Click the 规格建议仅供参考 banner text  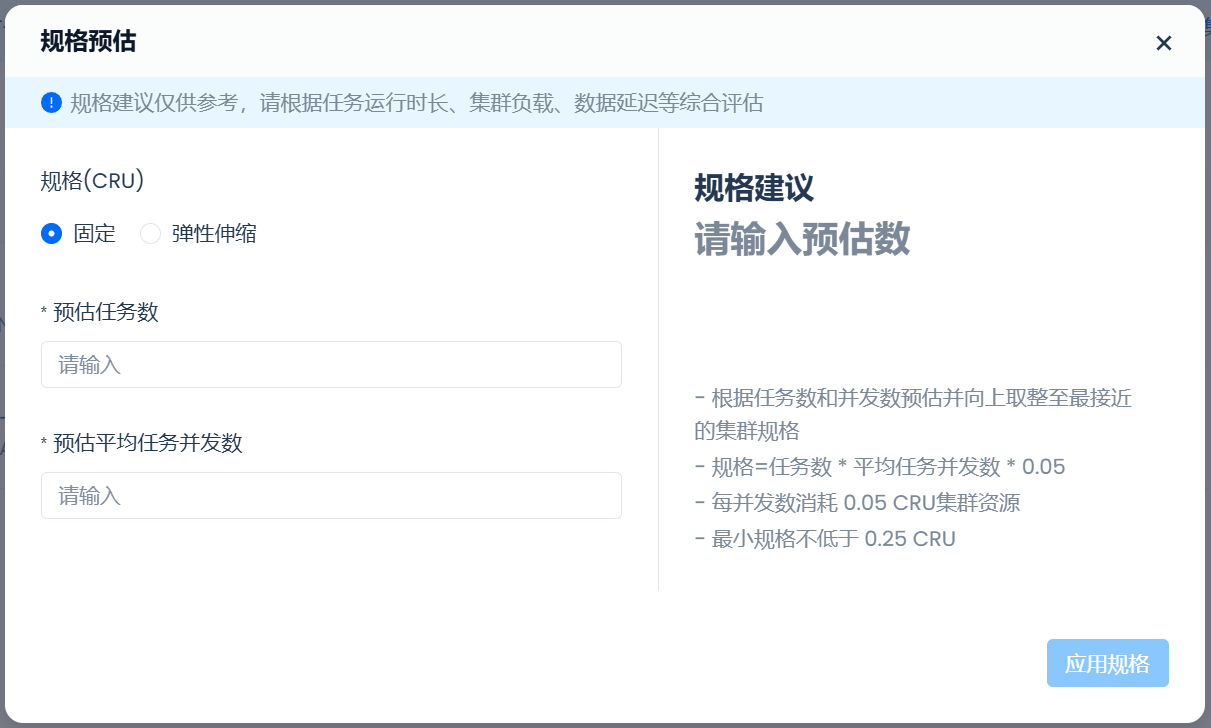point(416,104)
